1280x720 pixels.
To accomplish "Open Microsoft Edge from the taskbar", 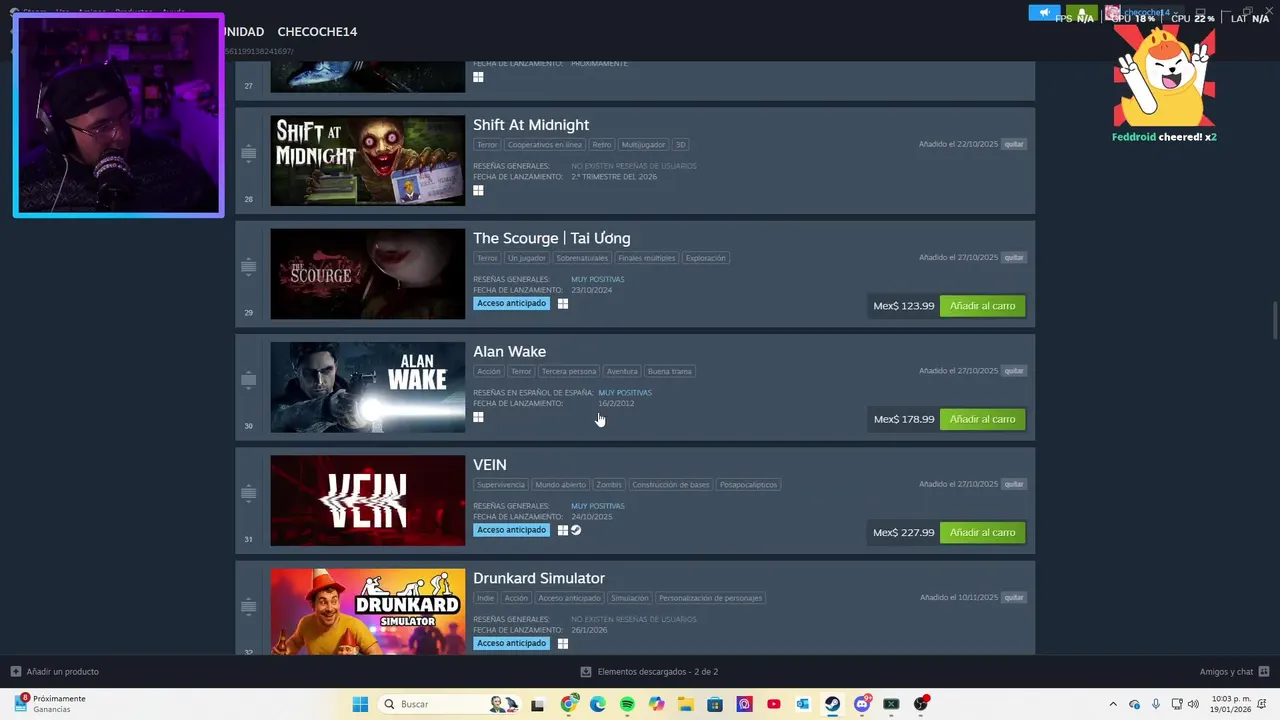I will [598, 704].
